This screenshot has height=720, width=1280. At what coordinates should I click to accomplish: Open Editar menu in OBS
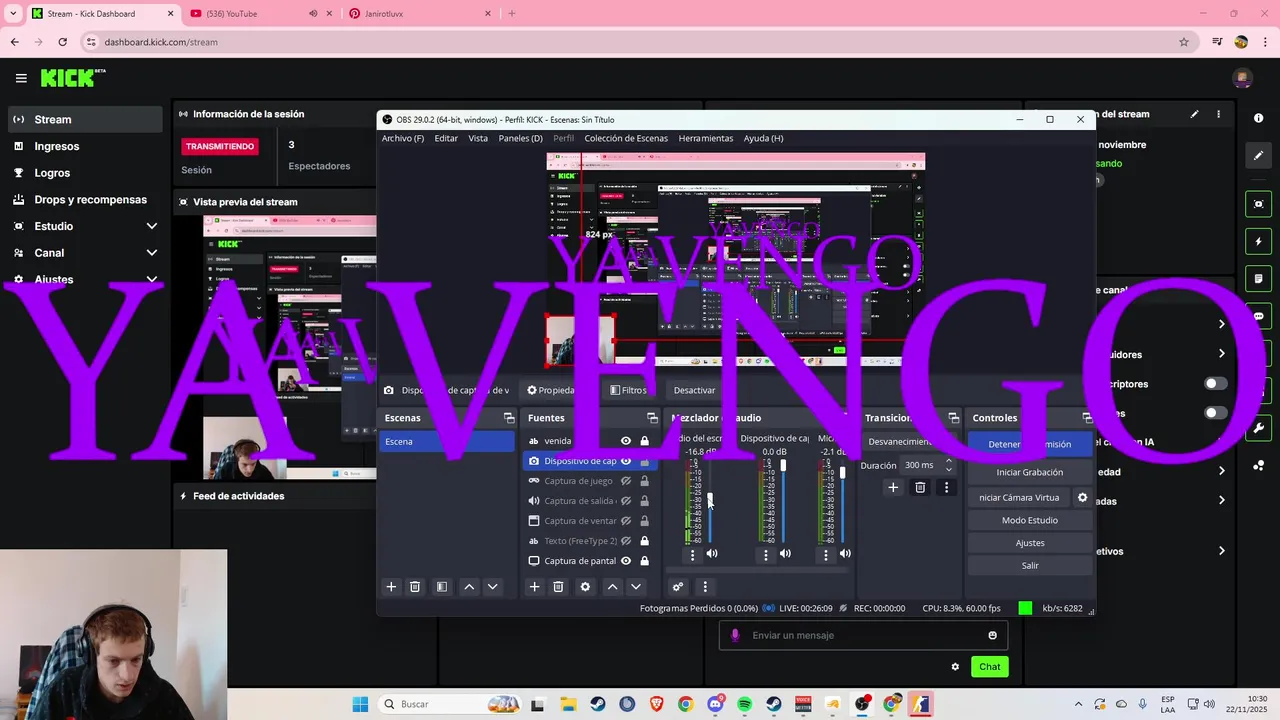[x=446, y=138]
